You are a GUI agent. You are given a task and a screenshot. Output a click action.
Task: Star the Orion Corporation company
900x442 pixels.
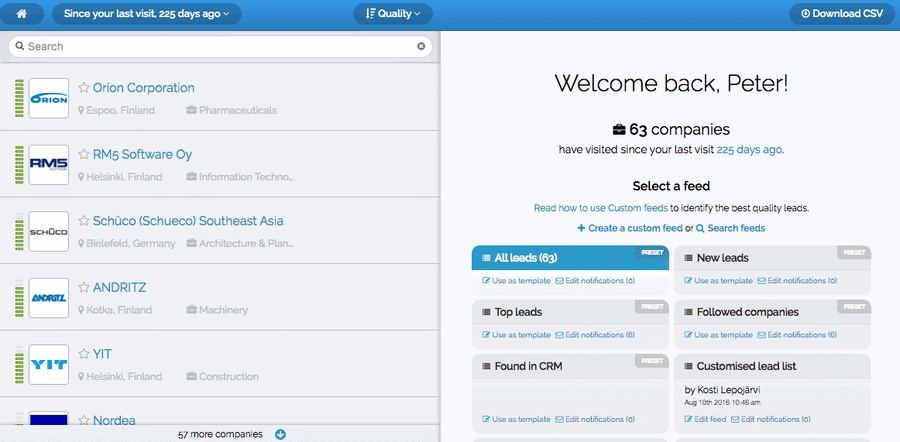(84, 88)
